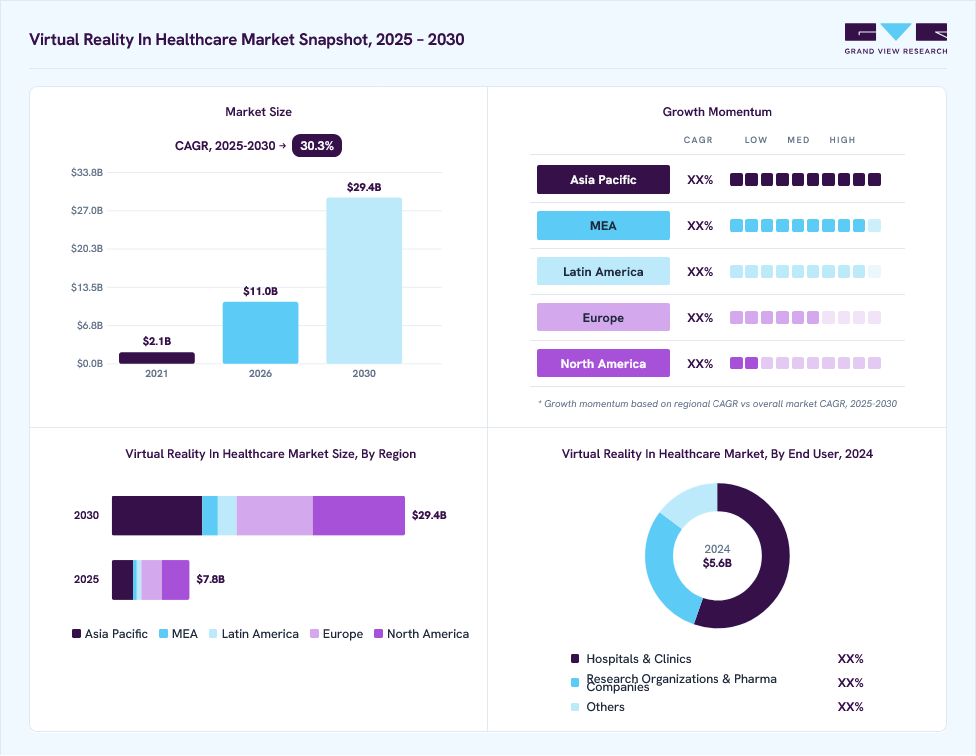Click the XX% CAGR value for Asia Pacific

(x=700, y=180)
